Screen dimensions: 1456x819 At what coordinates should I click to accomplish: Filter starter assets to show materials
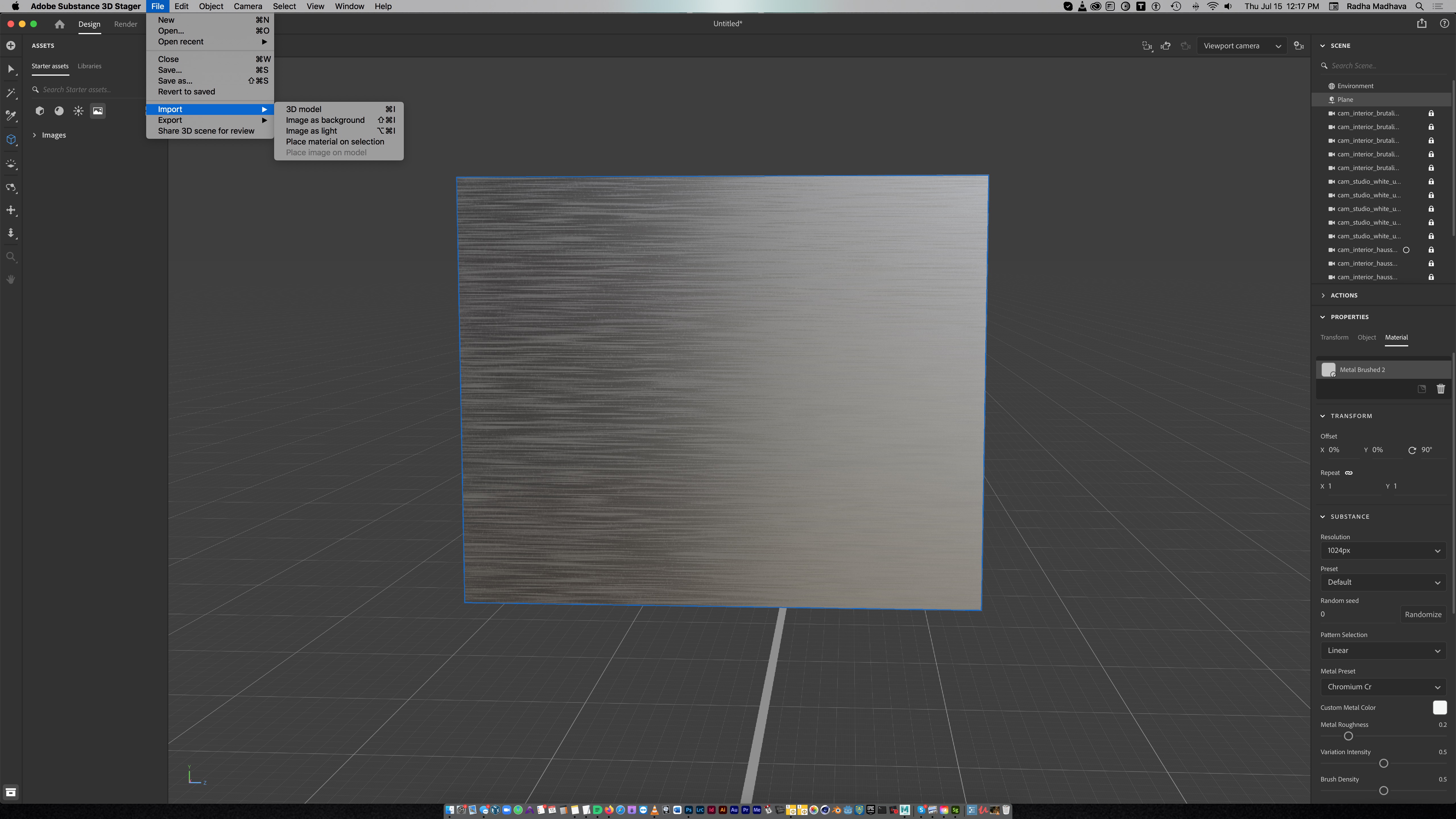click(x=59, y=111)
